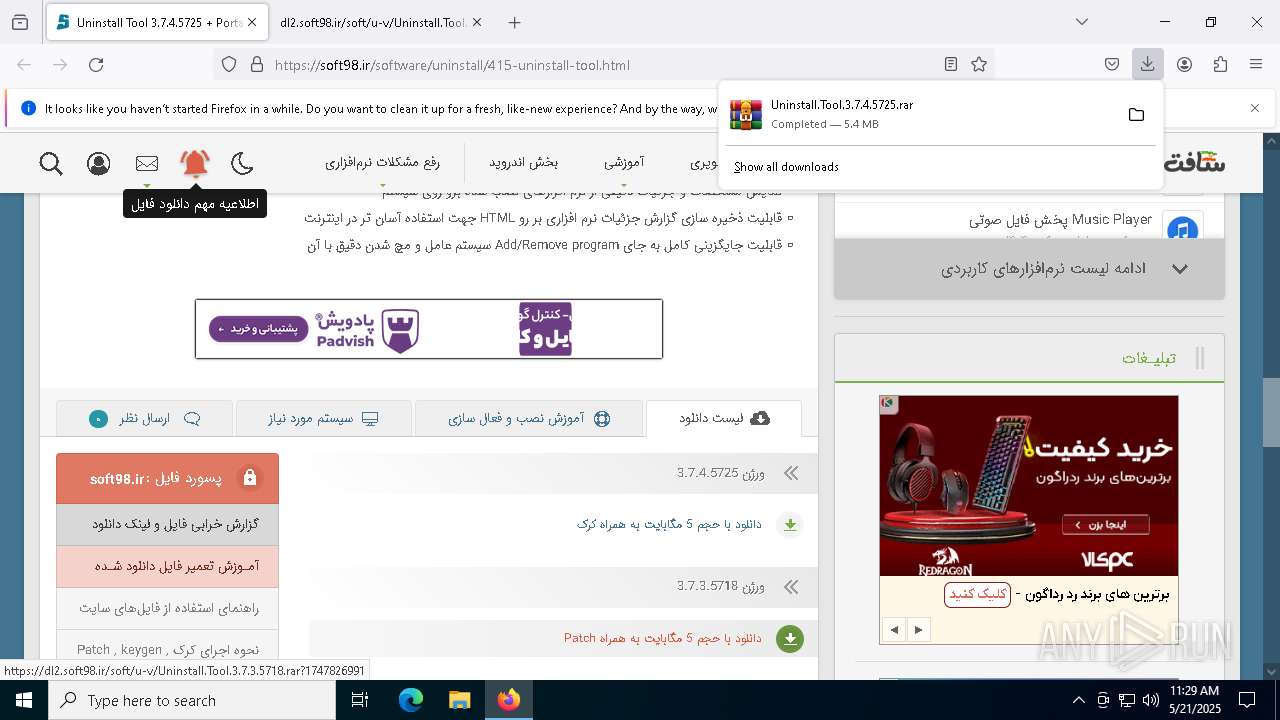Open the Windows Start menu
This screenshot has height=720, width=1280.
click(24, 700)
